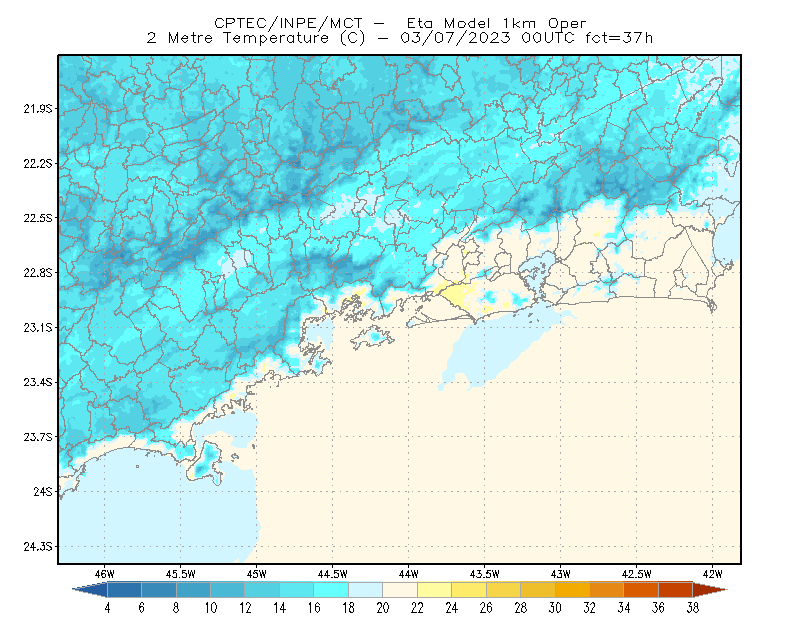Click the 23.7S latitude label
Image resolution: width=800 pixels, height=618 pixels.
pos(38,437)
